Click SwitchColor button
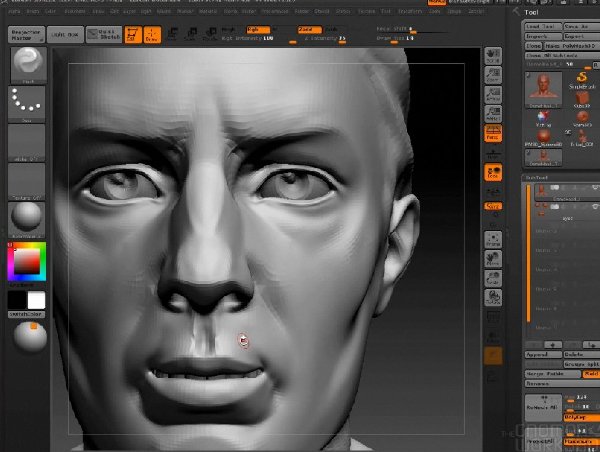Image resolution: width=600 pixels, height=452 pixels. coord(26,314)
